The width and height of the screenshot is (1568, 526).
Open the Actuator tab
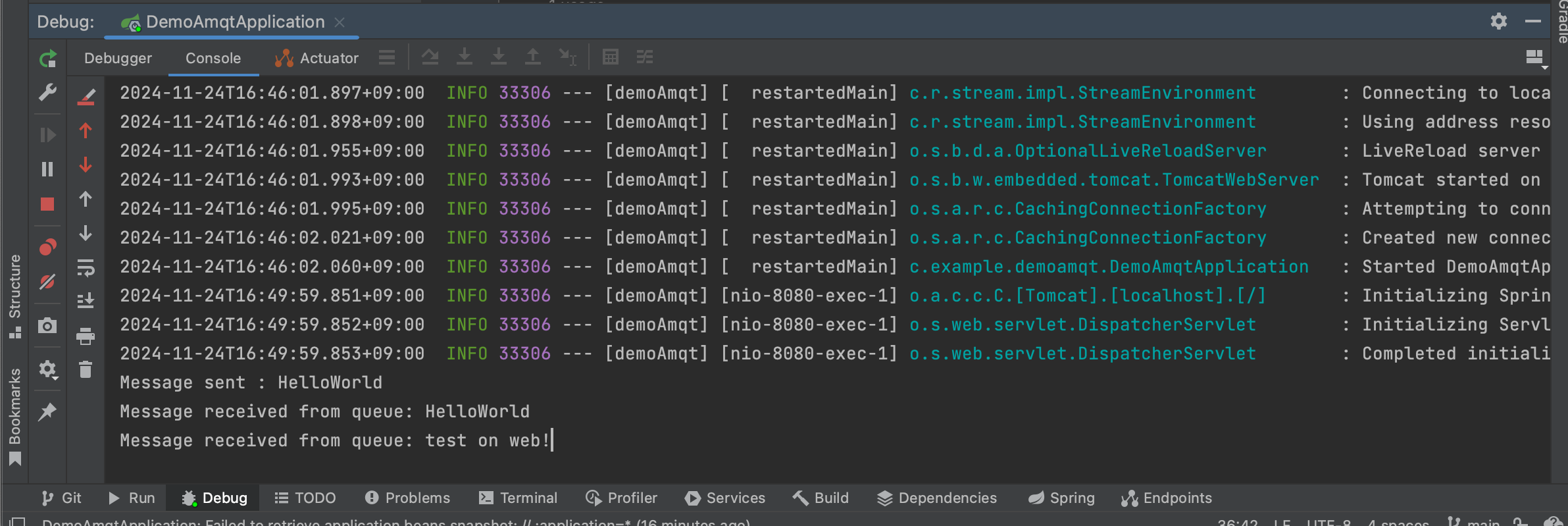(316, 58)
